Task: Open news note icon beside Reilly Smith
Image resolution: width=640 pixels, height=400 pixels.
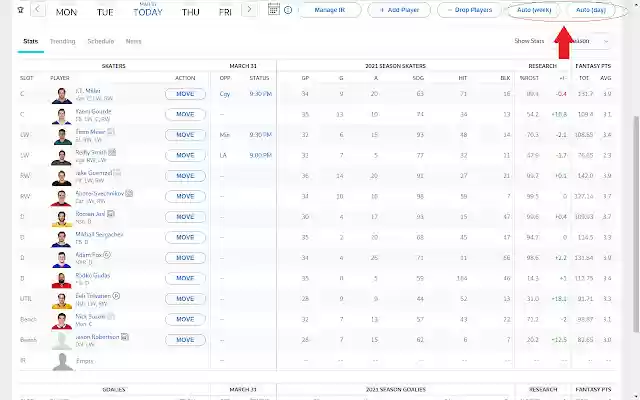Action: click(112, 152)
